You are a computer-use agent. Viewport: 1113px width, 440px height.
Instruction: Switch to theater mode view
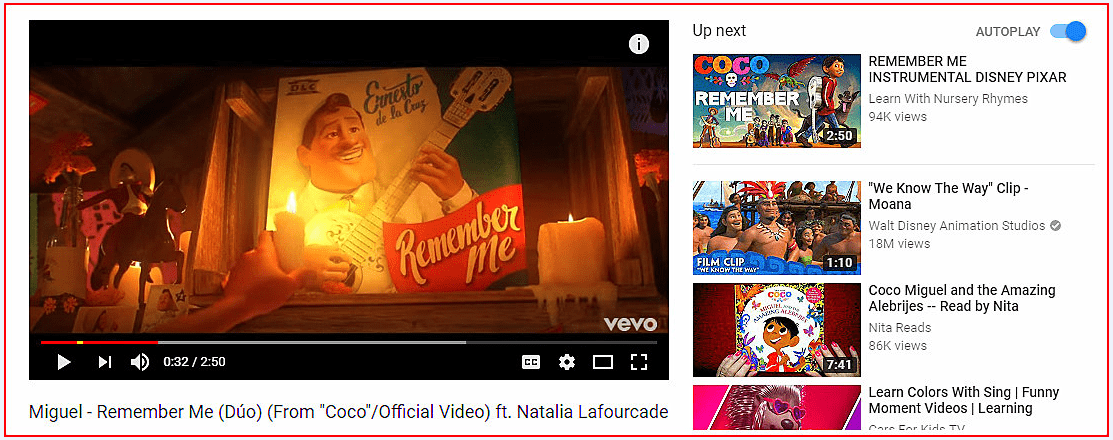click(x=603, y=362)
